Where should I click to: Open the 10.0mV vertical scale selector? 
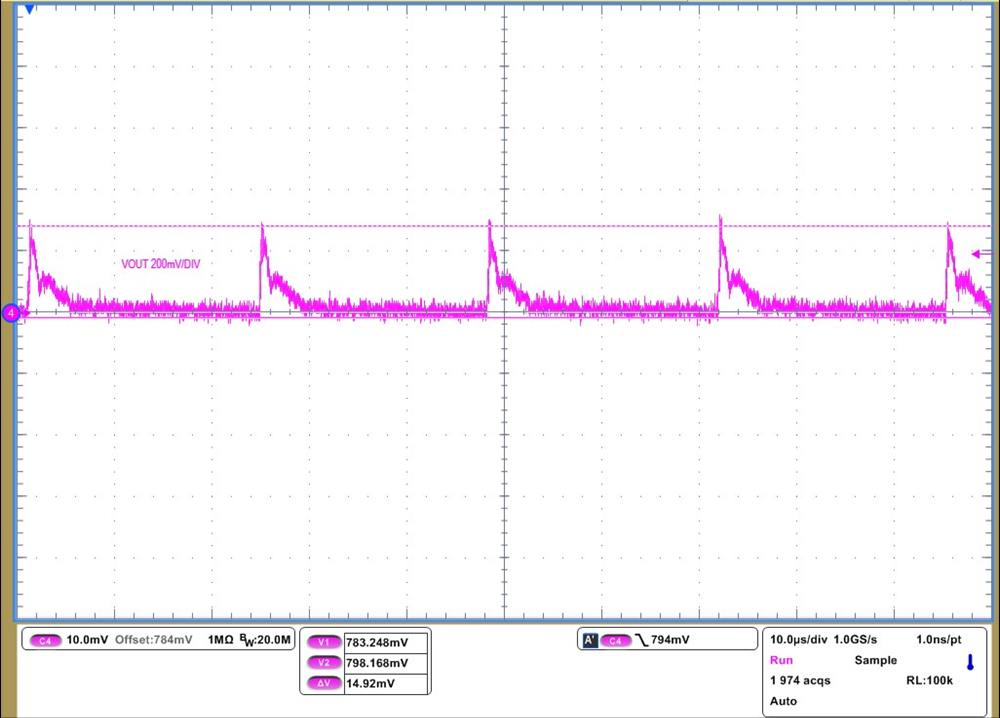point(86,640)
